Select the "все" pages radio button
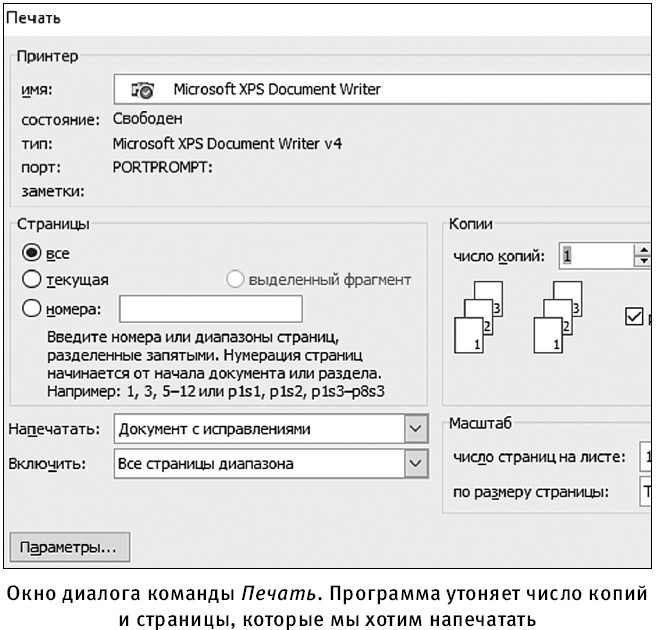Screen dimensions: 657x630 tap(31, 254)
